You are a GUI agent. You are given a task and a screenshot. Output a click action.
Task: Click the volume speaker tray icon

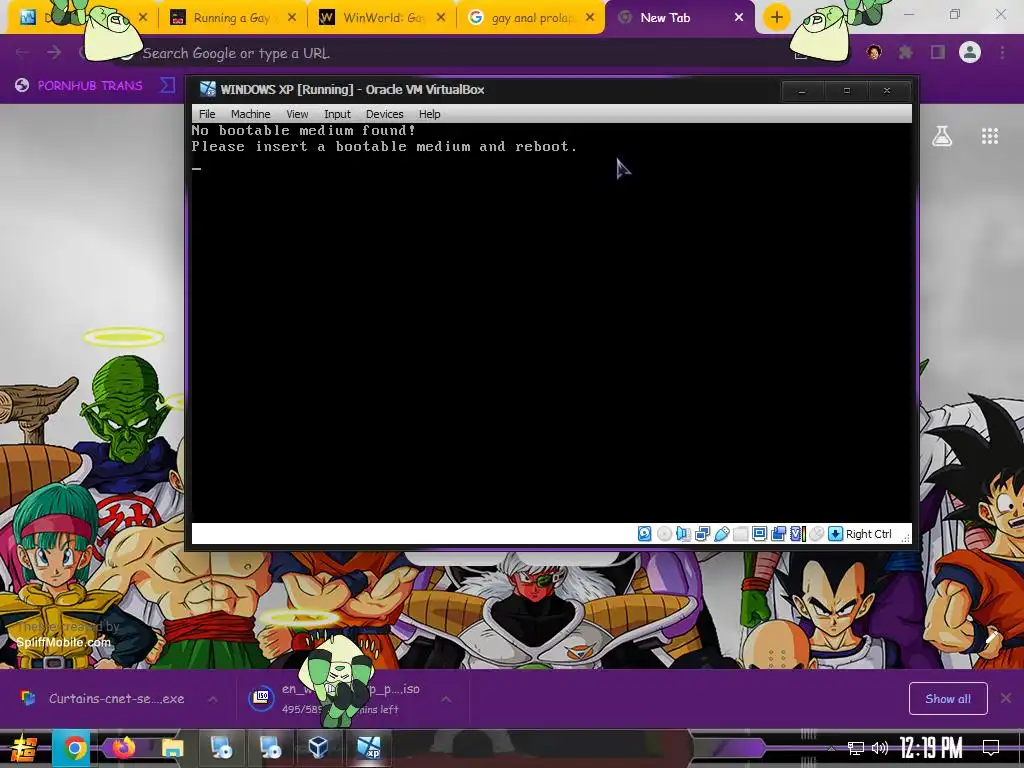click(x=880, y=748)
